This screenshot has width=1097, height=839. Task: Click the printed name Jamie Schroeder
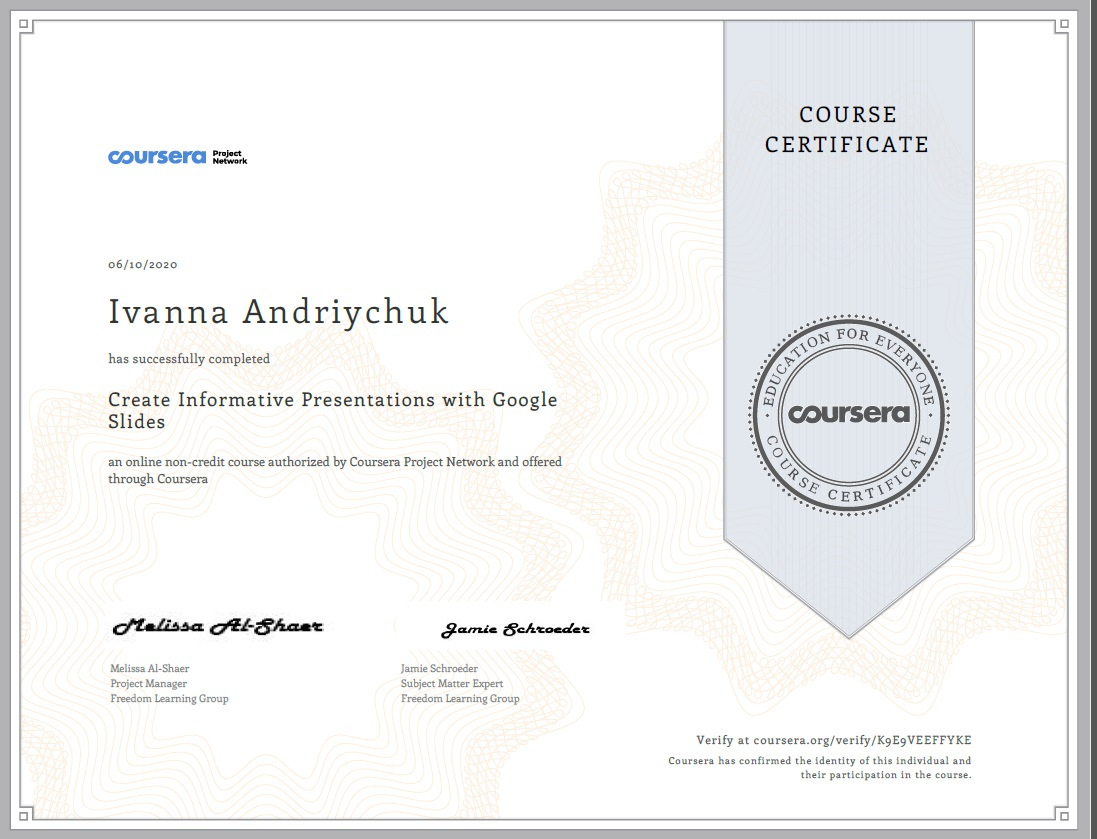[x=439, y=668]
